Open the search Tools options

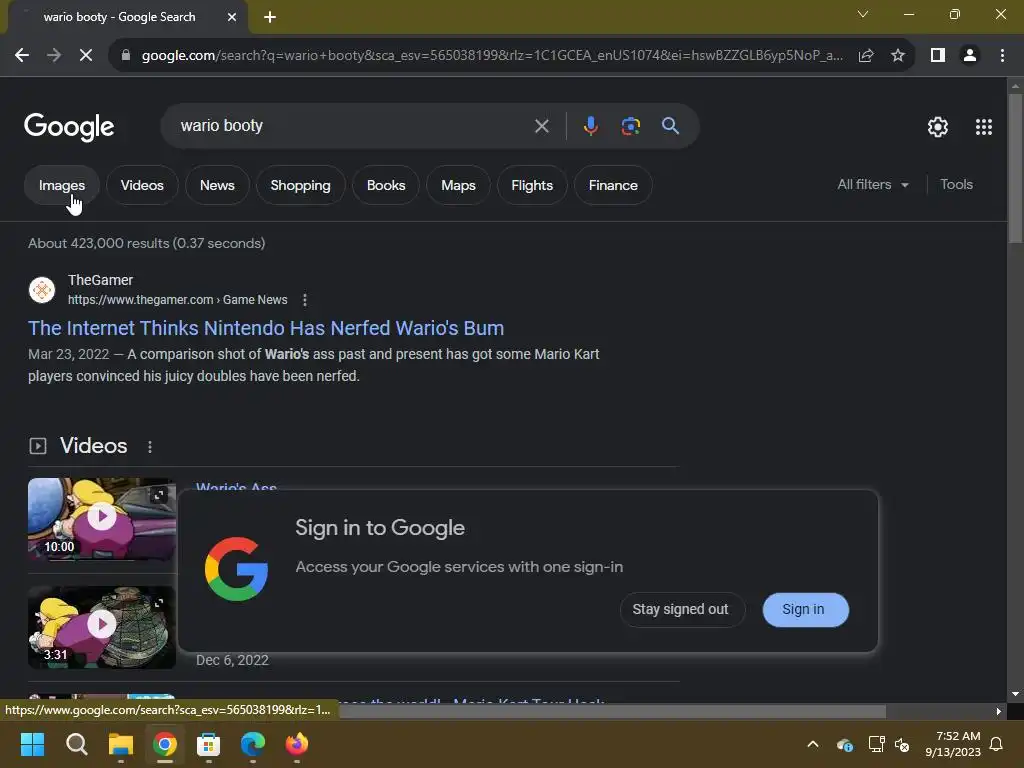[956, 185]
